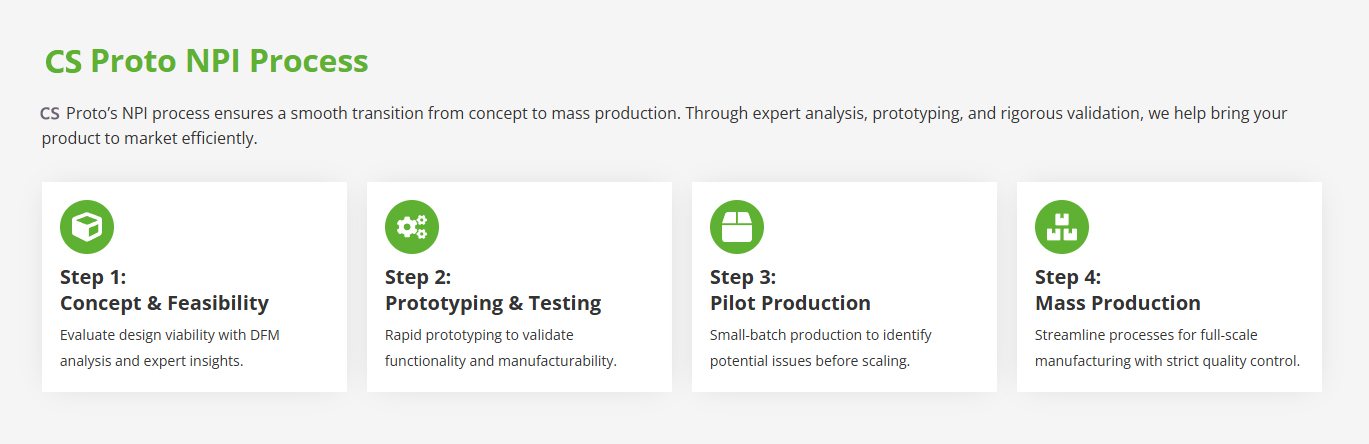Click the bold "CS" starting the intro paragraph
1369x444 pixels.
(x=50, y=113)
